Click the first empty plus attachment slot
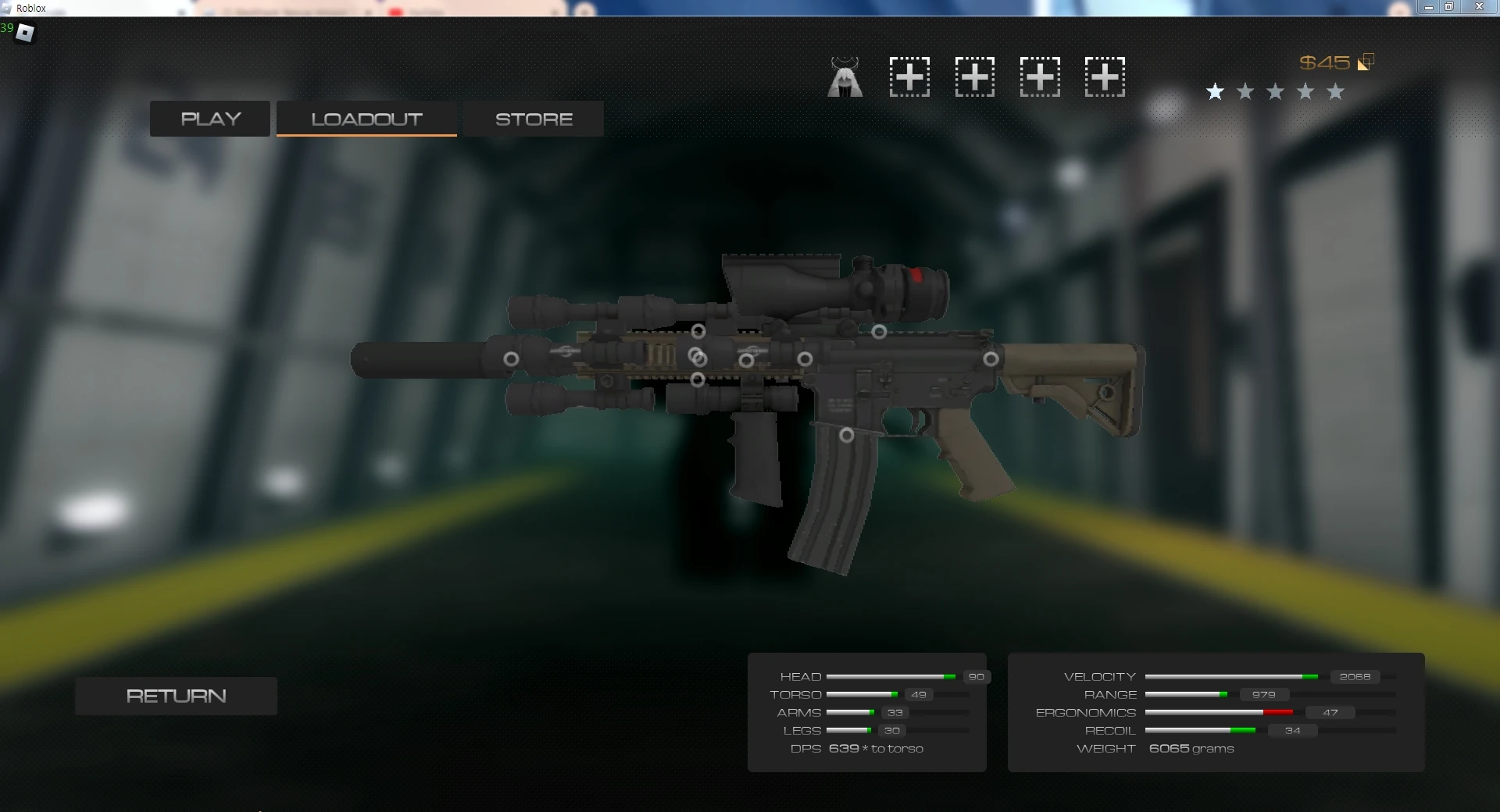1500x812 pixels. tap(909, 76)
